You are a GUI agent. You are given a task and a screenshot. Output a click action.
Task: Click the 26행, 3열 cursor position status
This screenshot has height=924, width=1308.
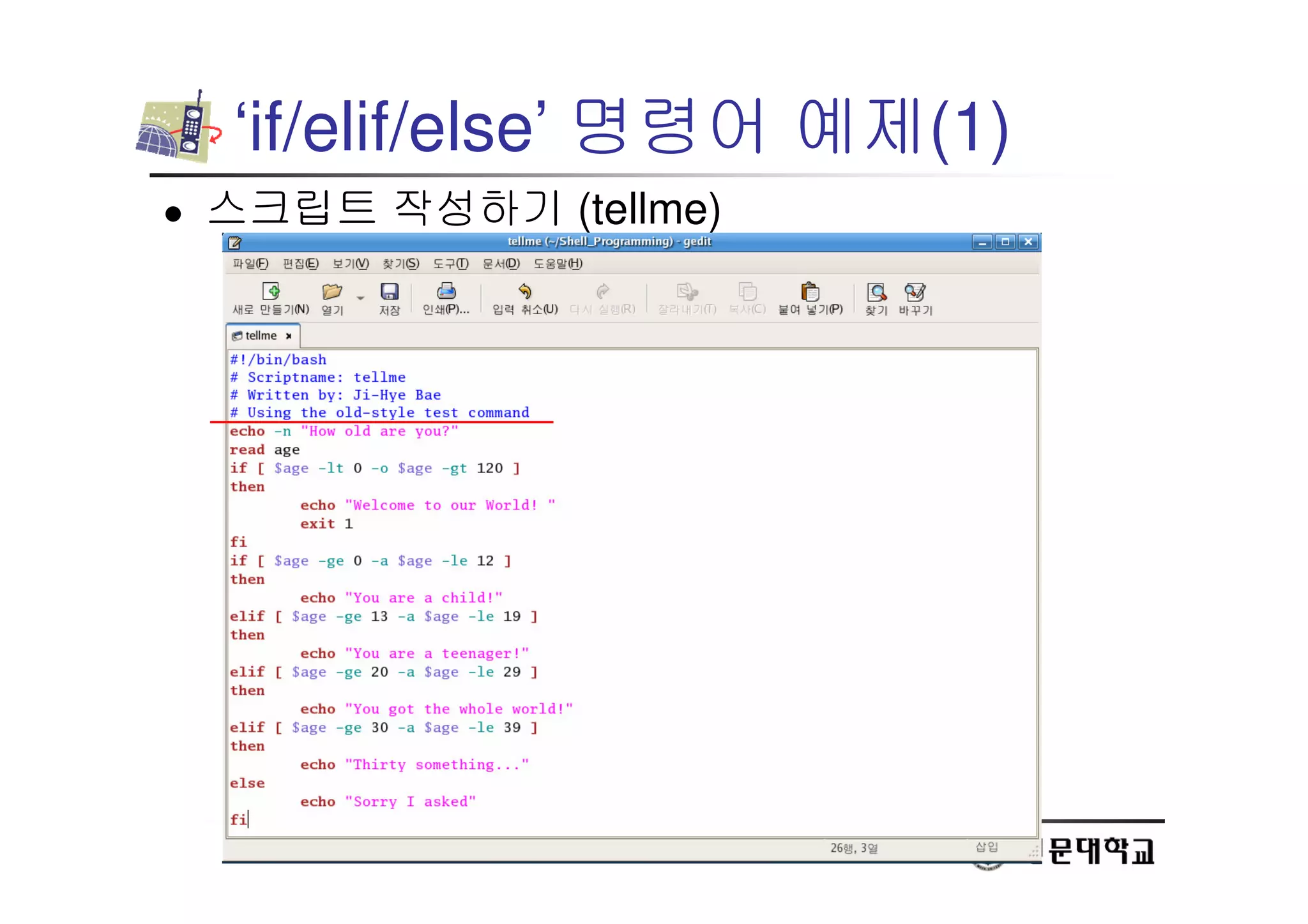pyautogui.click(x=854, y=849)
